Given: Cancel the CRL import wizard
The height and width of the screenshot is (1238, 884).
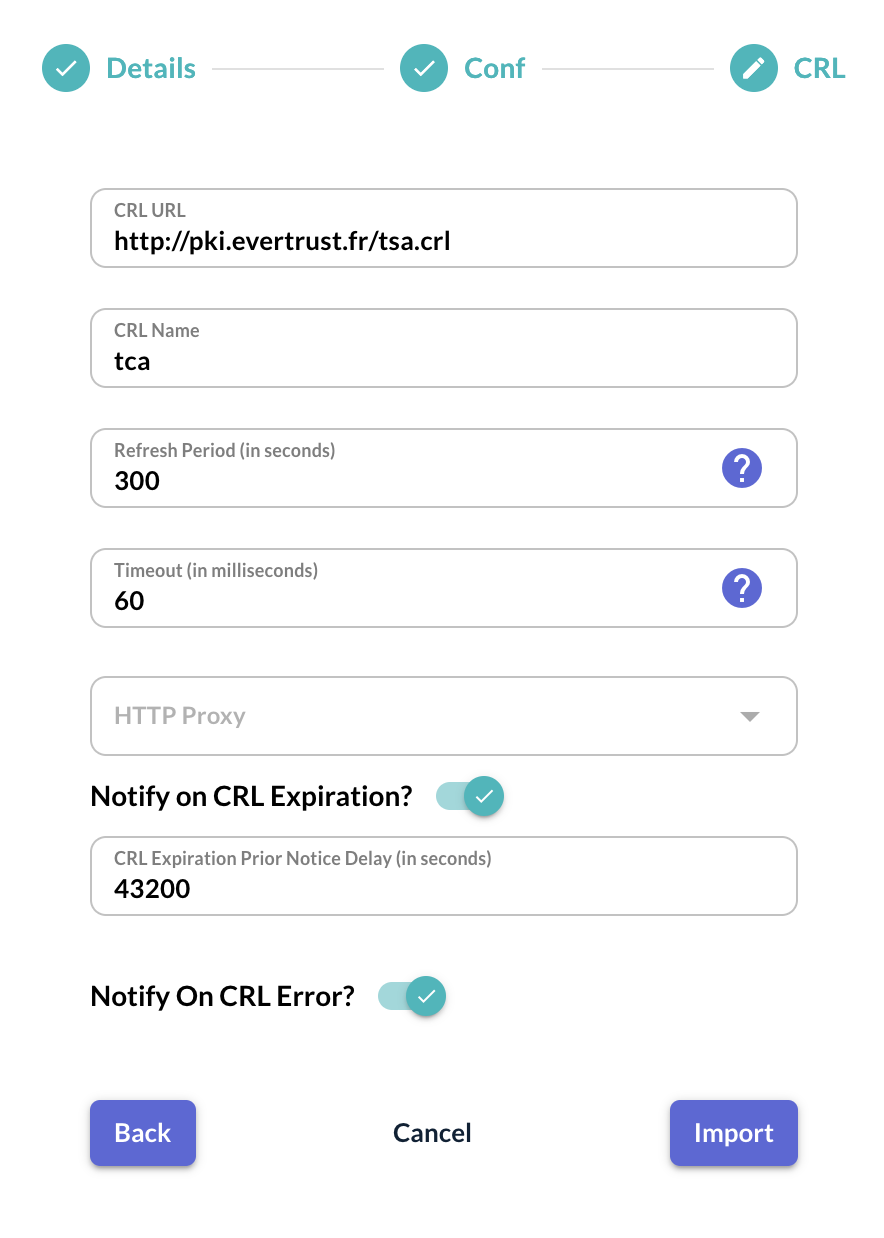Looking at the screenshot, I should coord(432,1133).
